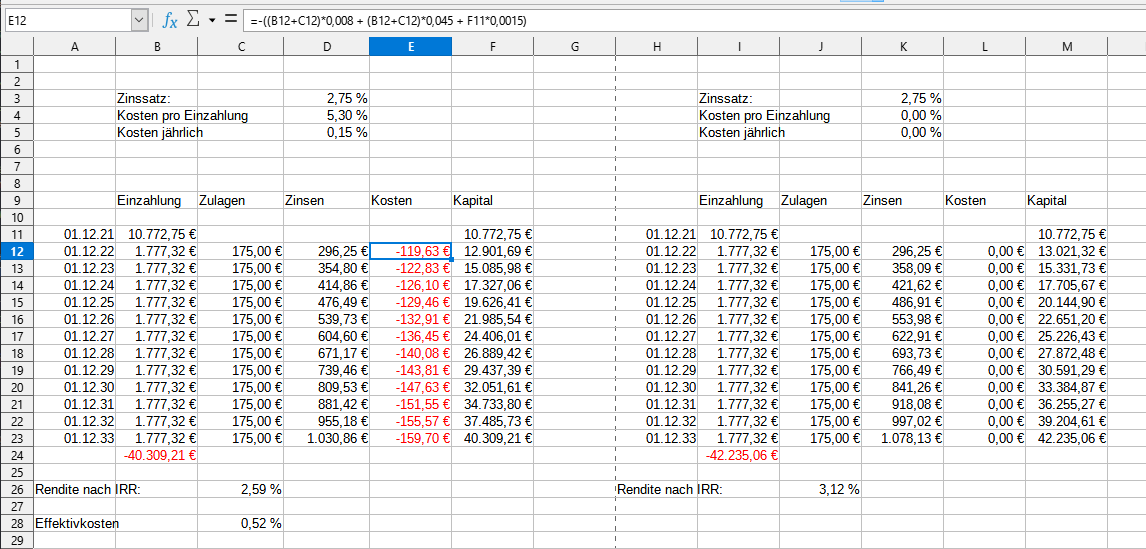The image size is (1146, 549).
Task: Click into the Name Box showing E12
Action: coord(66,20)
